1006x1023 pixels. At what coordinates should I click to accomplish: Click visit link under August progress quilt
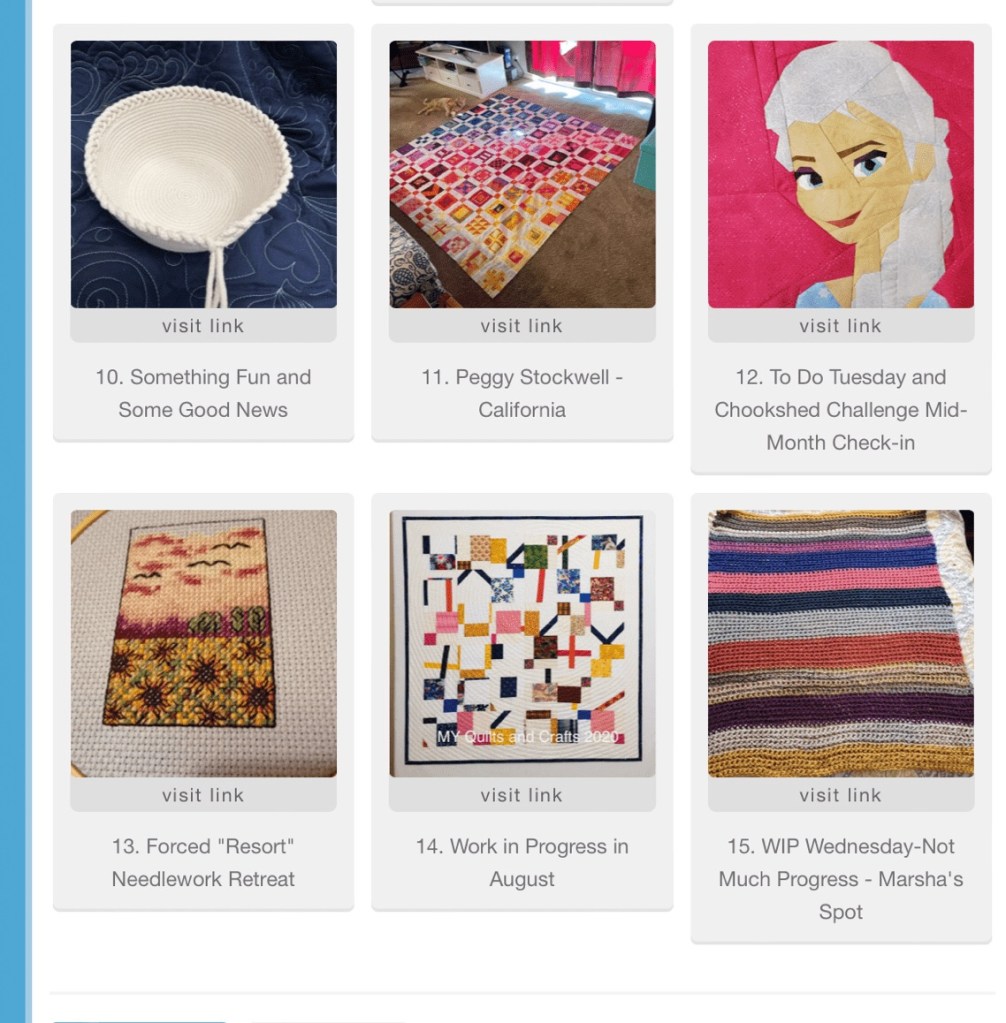pos(522,795)
